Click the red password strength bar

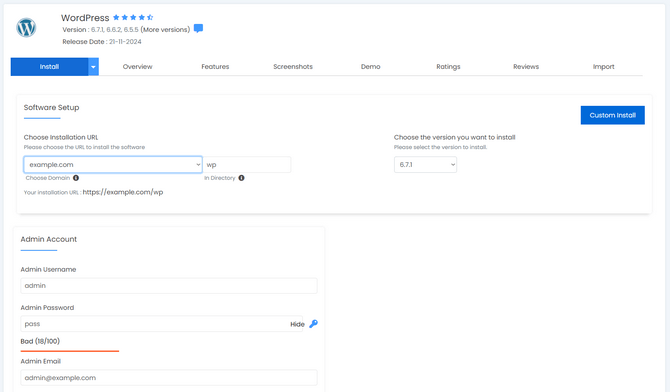click(70, 351)
